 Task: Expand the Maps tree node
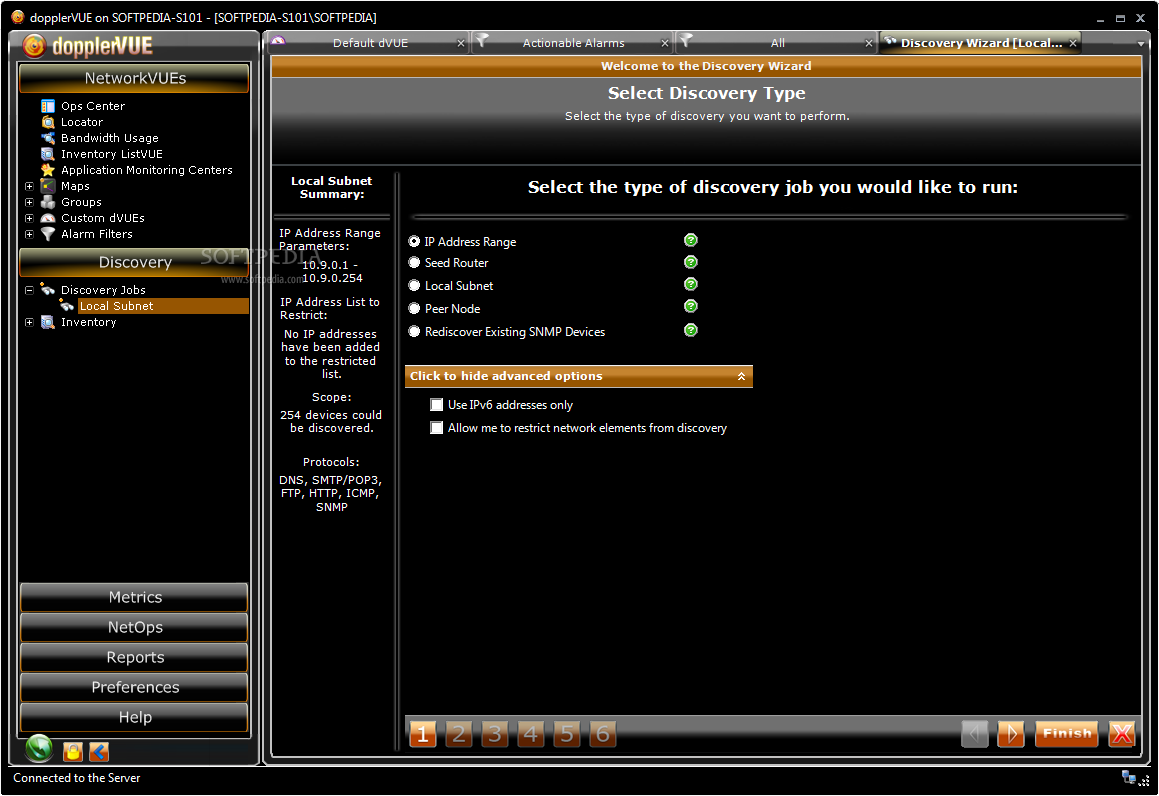pos(29,186)
